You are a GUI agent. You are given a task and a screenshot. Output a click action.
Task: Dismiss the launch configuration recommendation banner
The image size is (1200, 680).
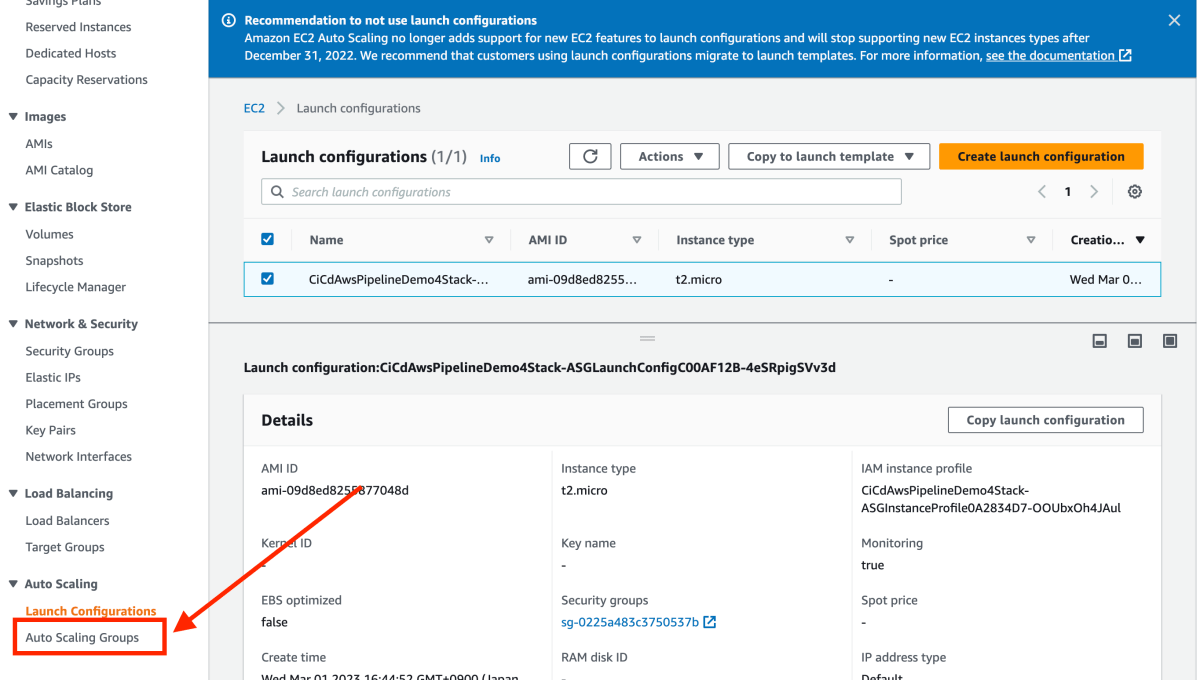(x=1174, y=20)
